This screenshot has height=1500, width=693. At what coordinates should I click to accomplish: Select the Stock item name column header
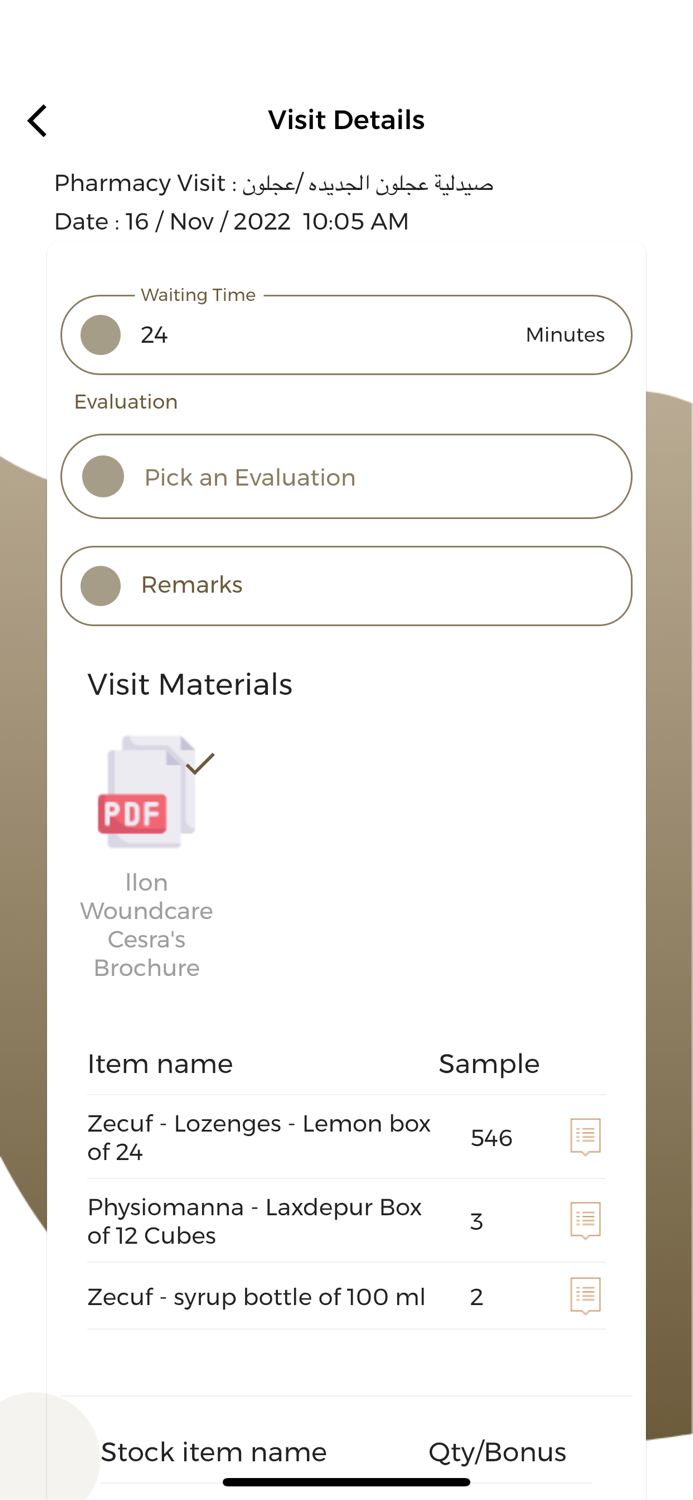point(213,1452)
